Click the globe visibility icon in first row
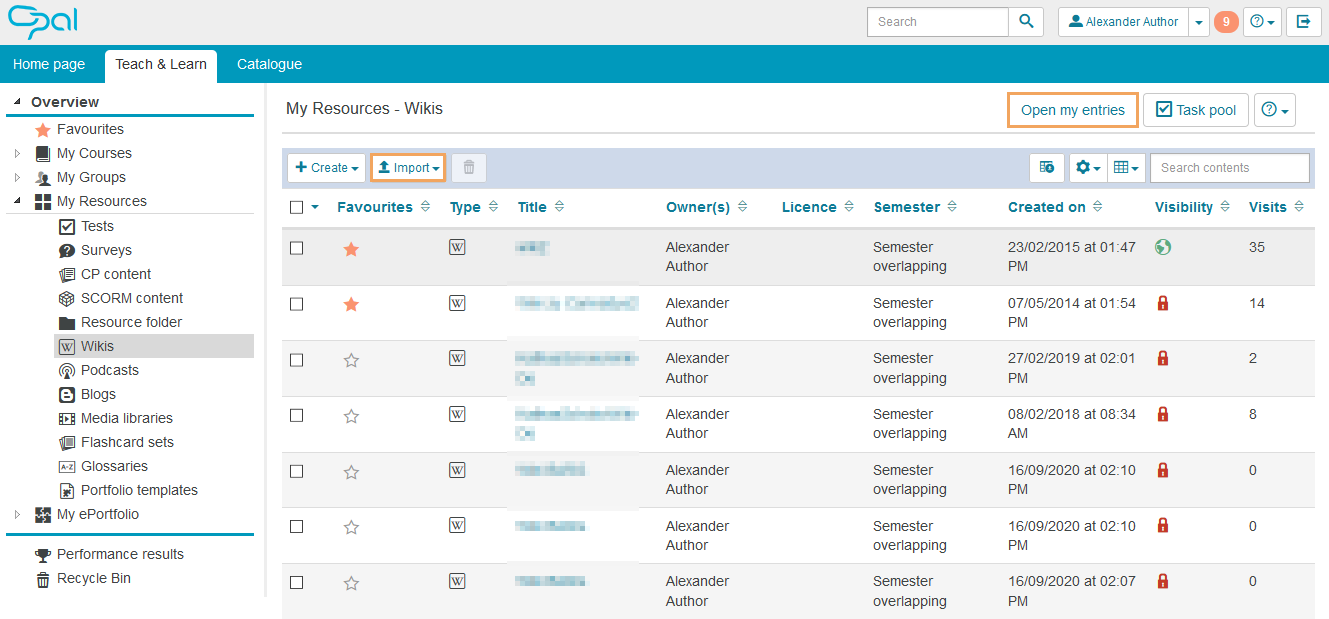Image resolution: width=1329 pixels, height=619 pixels. coord(1162,247)
